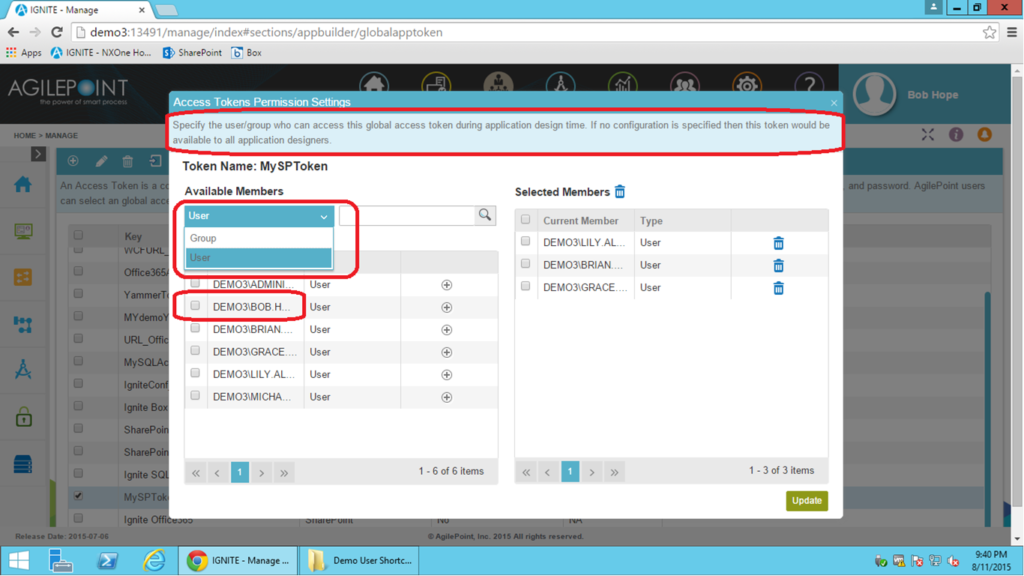
Task: Select the Settings gear icon in the header
Action: (x=747, y=86)
